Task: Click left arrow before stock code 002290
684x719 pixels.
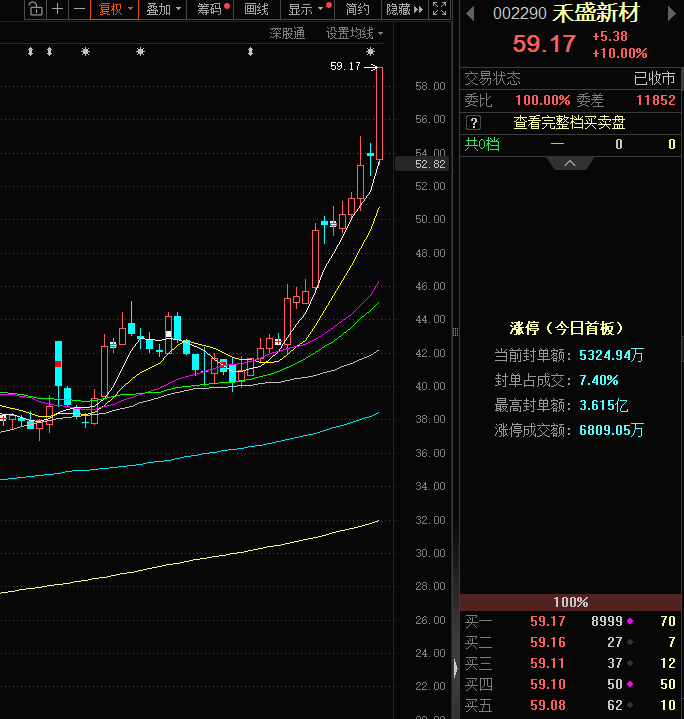Action: click(470, 14)
